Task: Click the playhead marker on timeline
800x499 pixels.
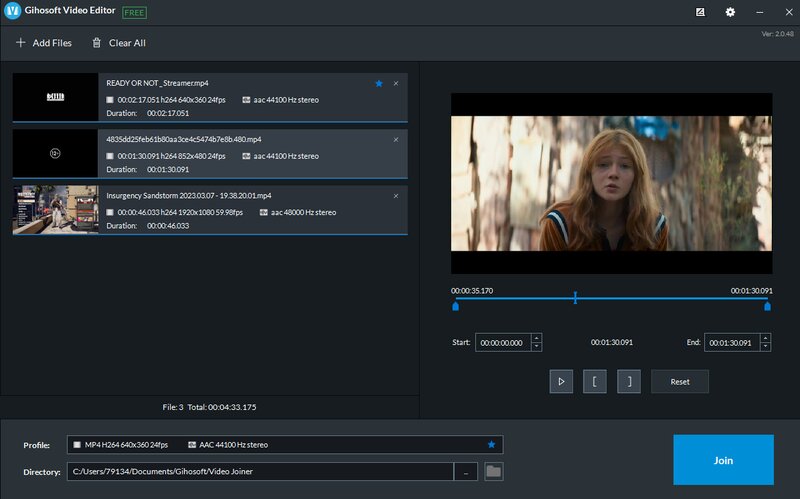Action: click(x=575, y=298)
